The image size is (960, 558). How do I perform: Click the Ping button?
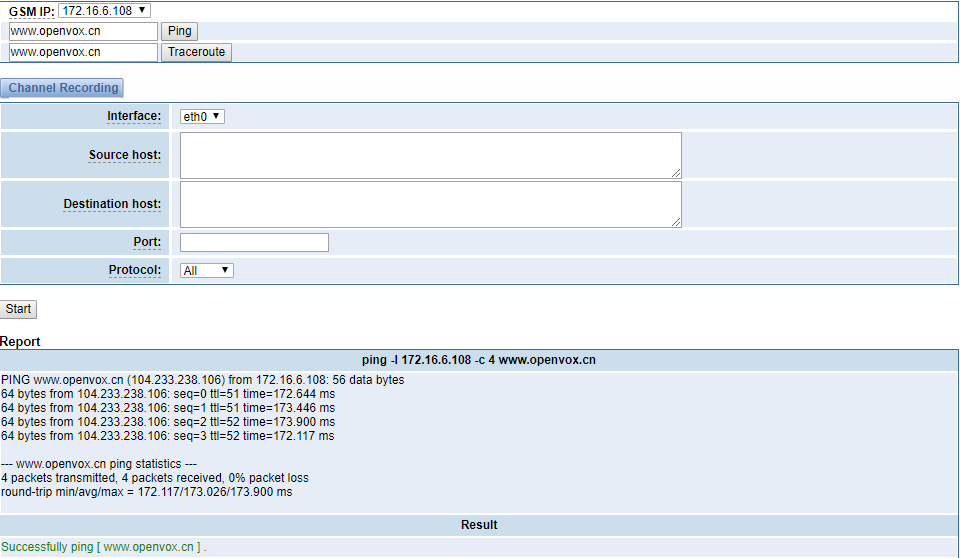[179, 31]
